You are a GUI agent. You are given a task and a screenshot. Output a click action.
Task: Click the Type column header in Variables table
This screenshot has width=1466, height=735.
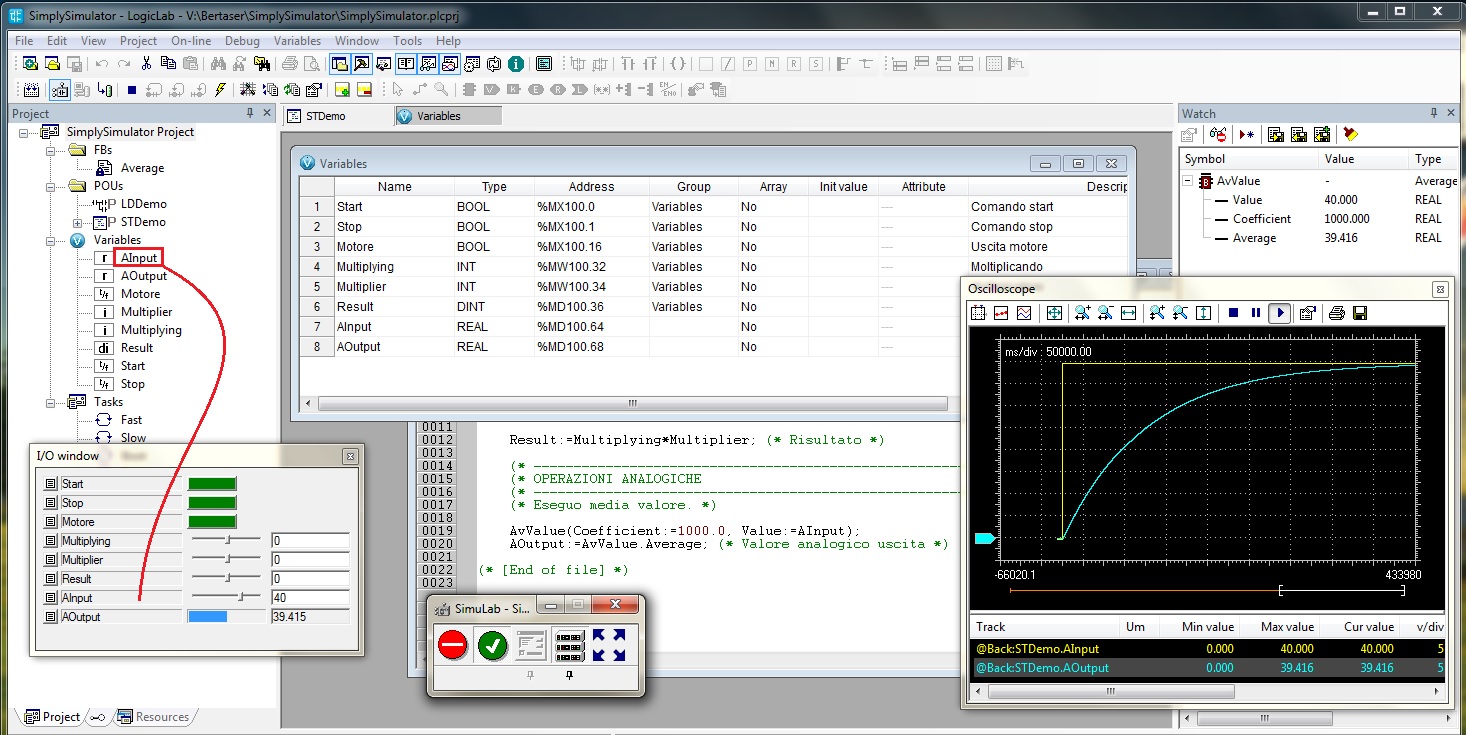(494, 187)
